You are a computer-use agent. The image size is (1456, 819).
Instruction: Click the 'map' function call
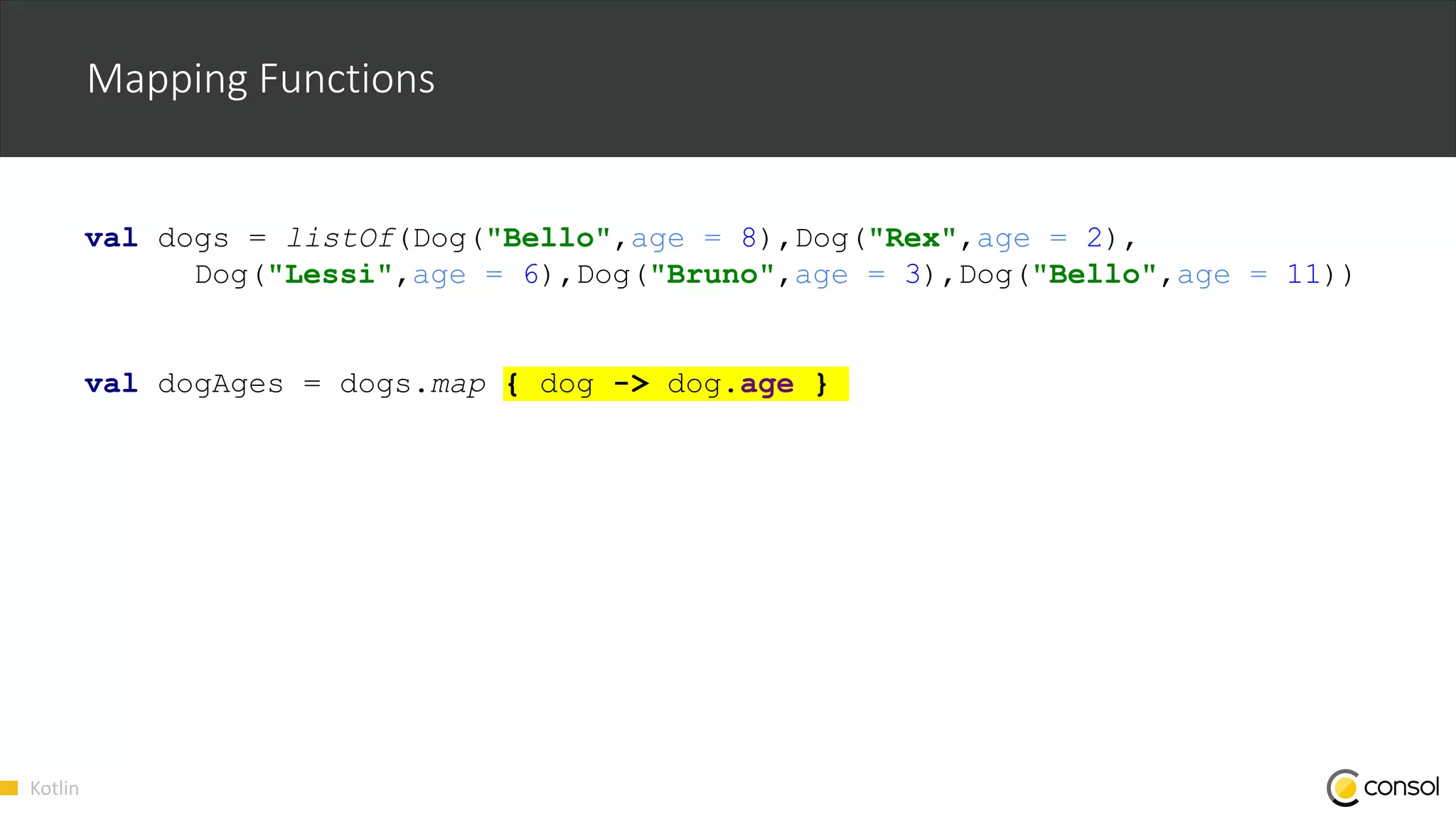(x=458, y=385)
